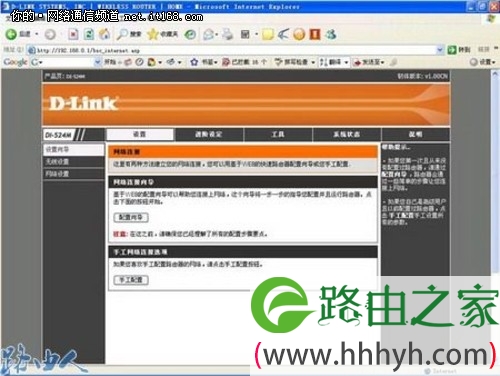Viewport: 500px width, 376px height.
Task: Click the Stop icon with red X
Action: [x=73, y=34]
